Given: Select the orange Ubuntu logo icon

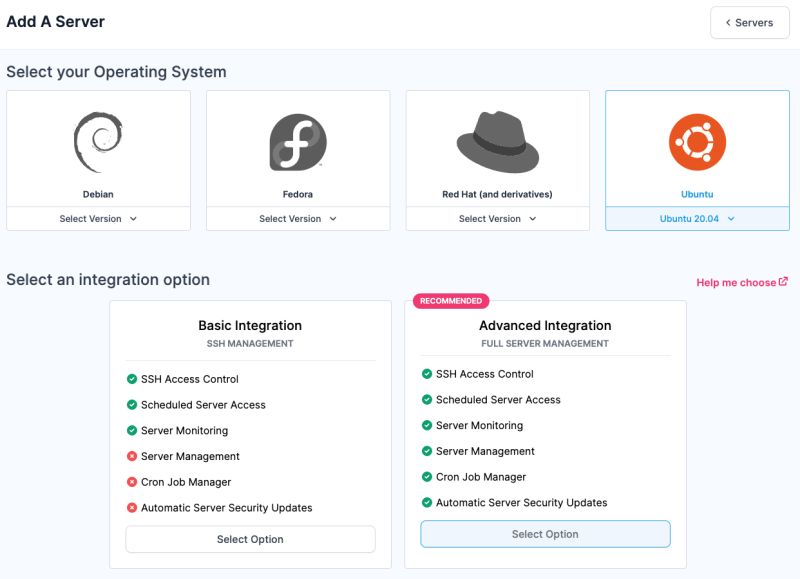Looking at the screenshot, I should pos(697,140).
